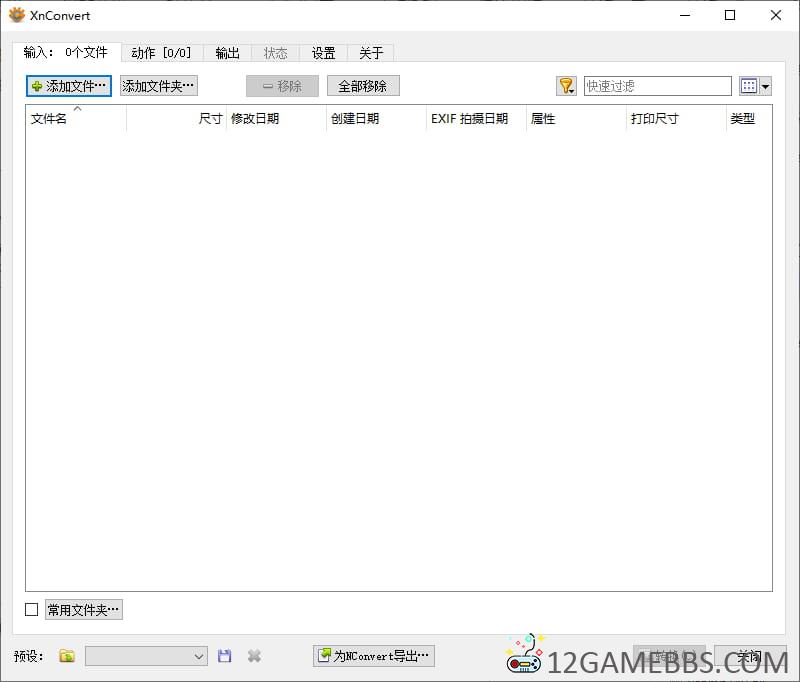Maximize the XnConvert window
This screenshot has height=682, width=800.
tap(730, 15)
